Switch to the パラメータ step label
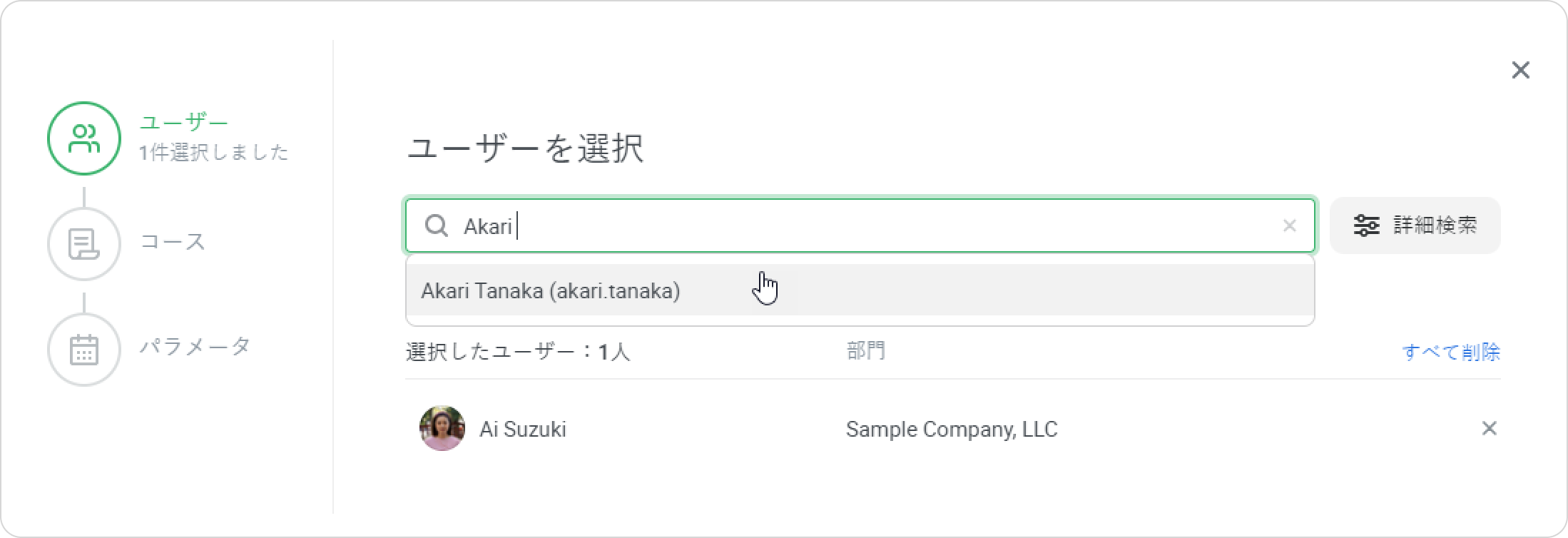 [x=195, y=347]
